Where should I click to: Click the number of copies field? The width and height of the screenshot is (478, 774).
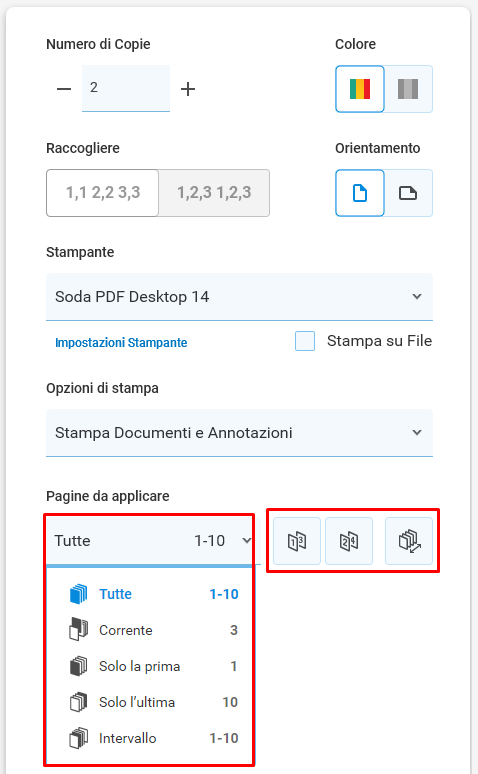click(x=126, y=88)
